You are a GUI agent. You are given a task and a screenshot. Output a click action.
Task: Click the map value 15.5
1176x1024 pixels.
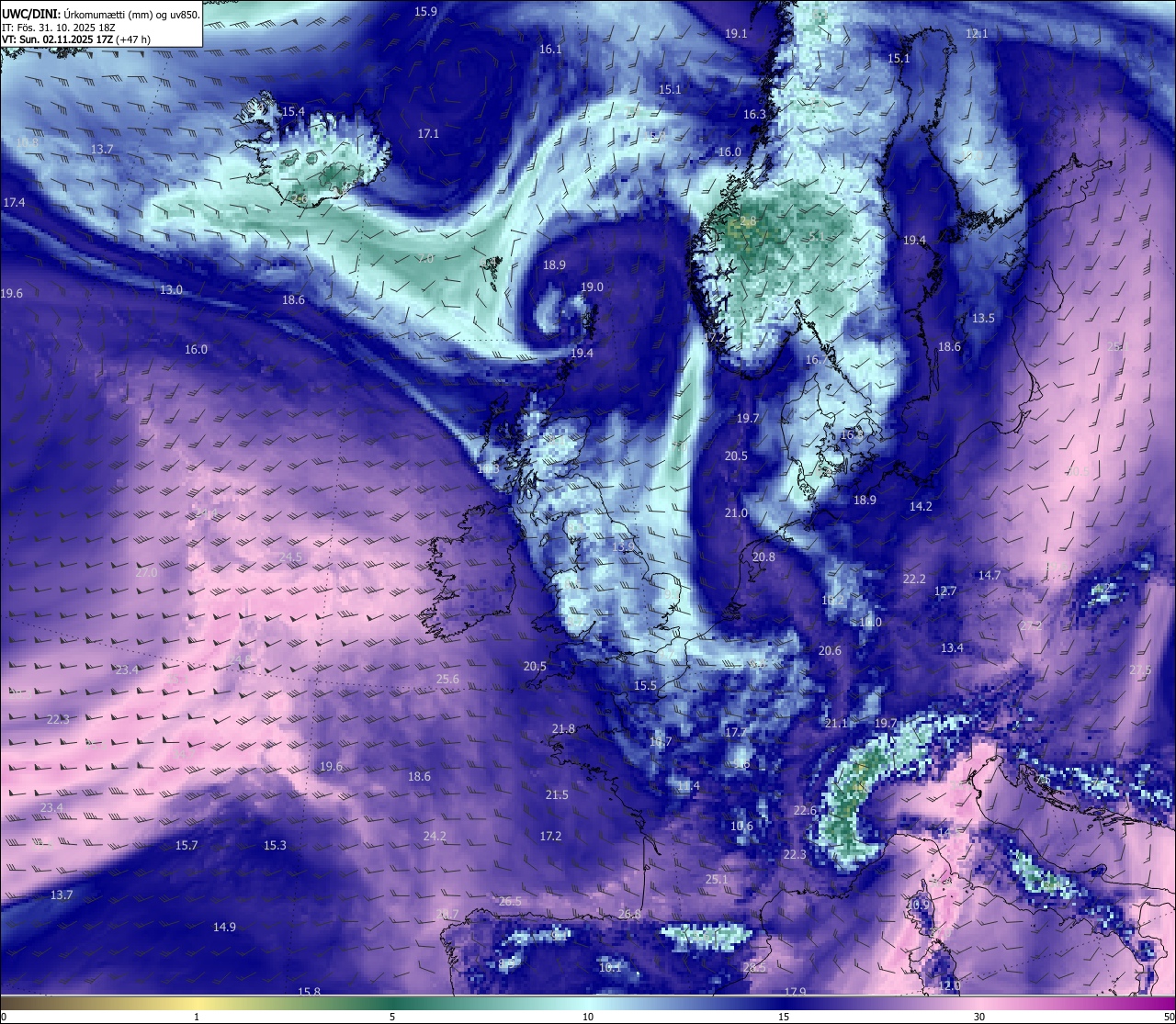(x=645, y=686)
